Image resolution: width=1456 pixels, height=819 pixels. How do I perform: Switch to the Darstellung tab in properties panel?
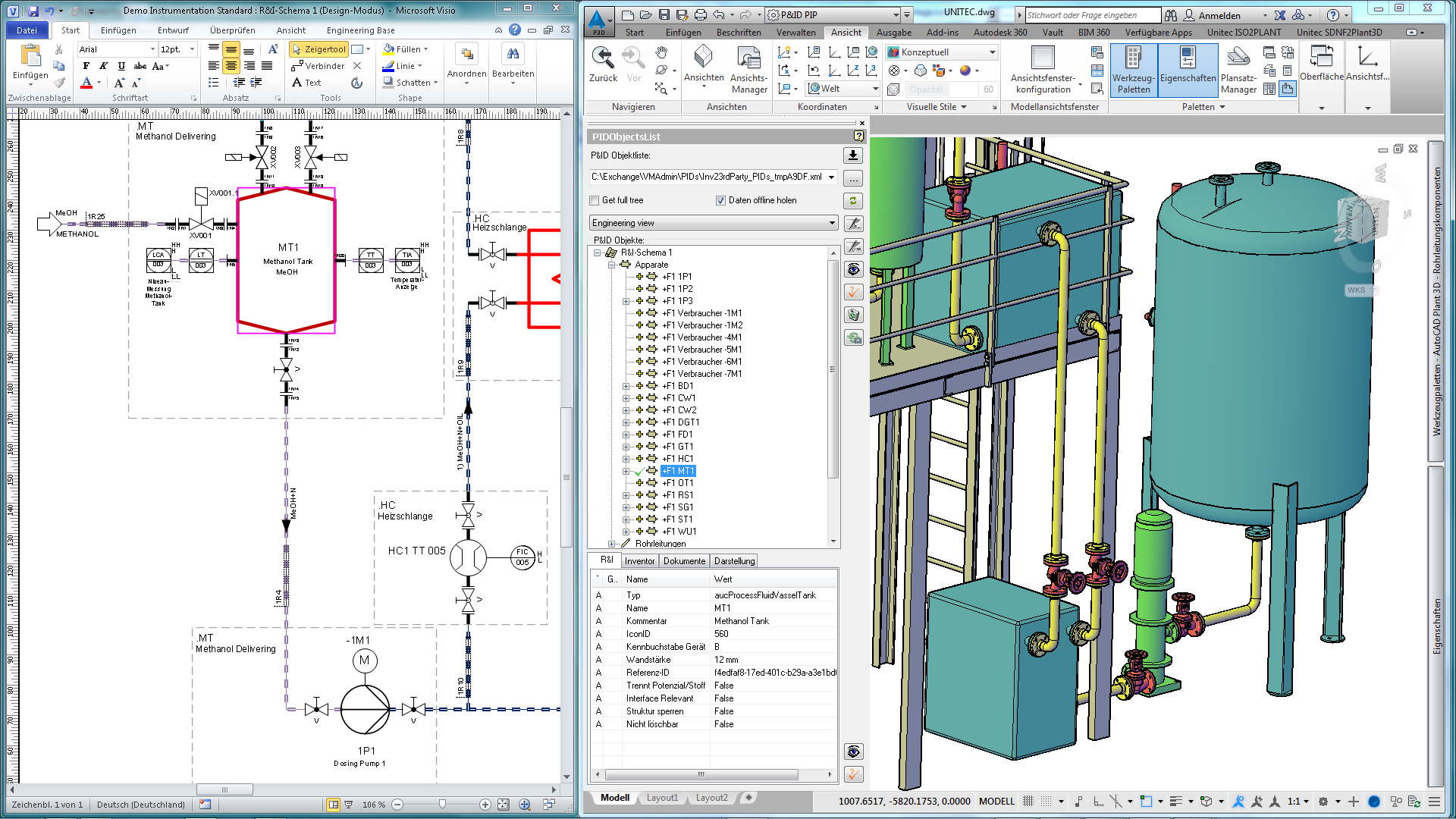point(734,560)
